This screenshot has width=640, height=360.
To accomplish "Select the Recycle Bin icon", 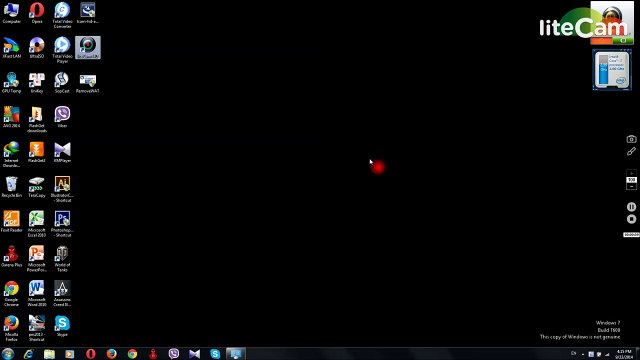I will (11, 187).
